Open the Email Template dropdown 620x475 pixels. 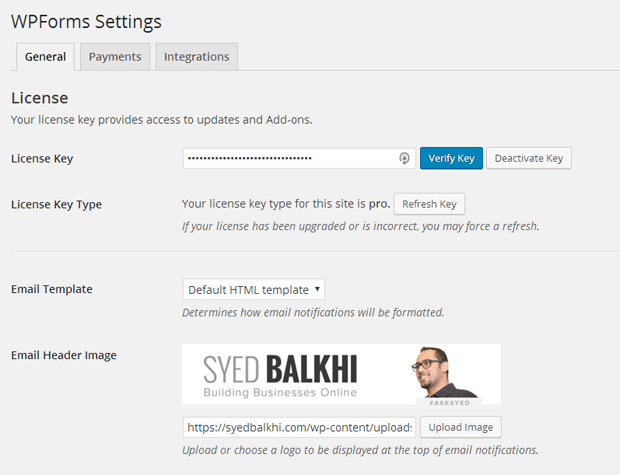pyautogui.click(x=253, y=290)
